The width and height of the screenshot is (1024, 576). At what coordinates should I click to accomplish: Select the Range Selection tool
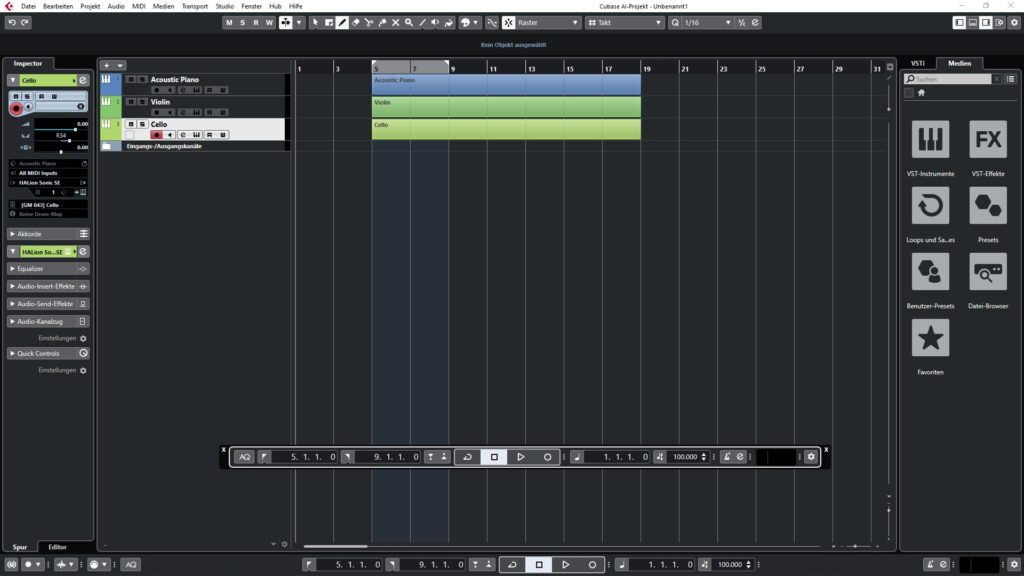[x=329, y=23]
